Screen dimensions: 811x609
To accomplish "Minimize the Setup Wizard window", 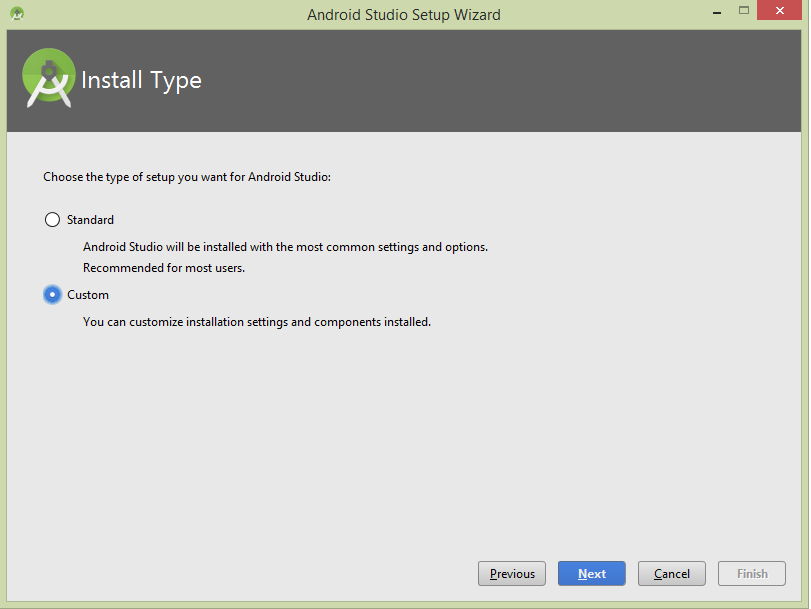I will tap(717, 11).
